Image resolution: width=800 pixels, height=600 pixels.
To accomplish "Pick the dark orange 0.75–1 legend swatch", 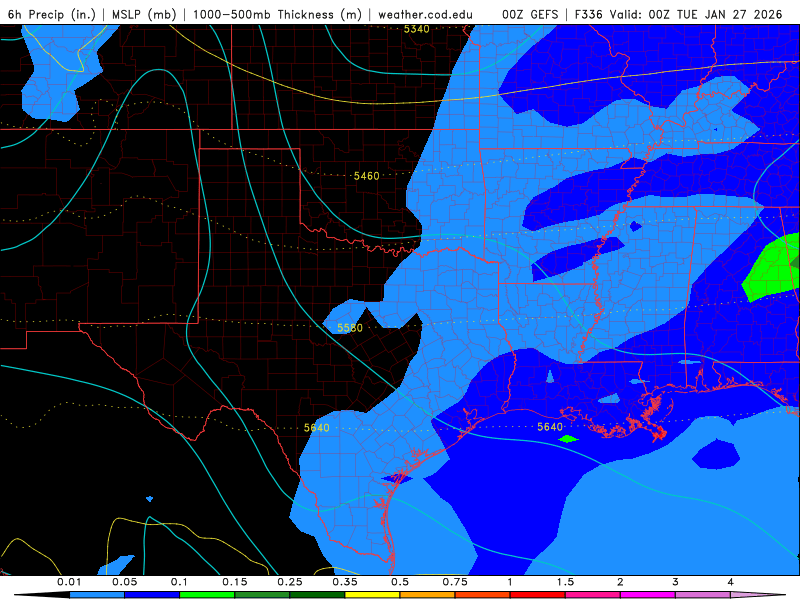I will click(x=483, y=595).
